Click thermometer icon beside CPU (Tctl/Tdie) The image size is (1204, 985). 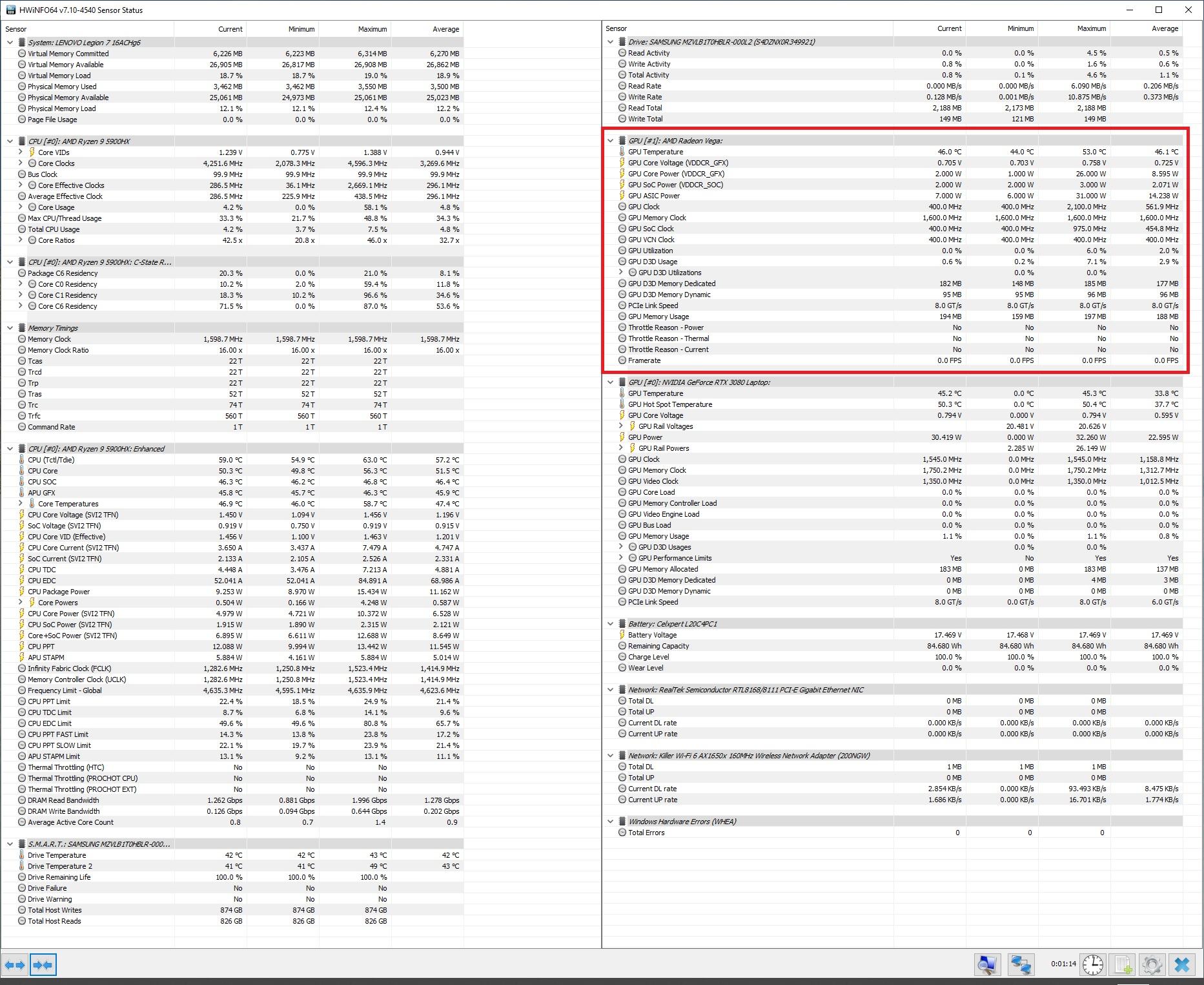pos(22,460)
